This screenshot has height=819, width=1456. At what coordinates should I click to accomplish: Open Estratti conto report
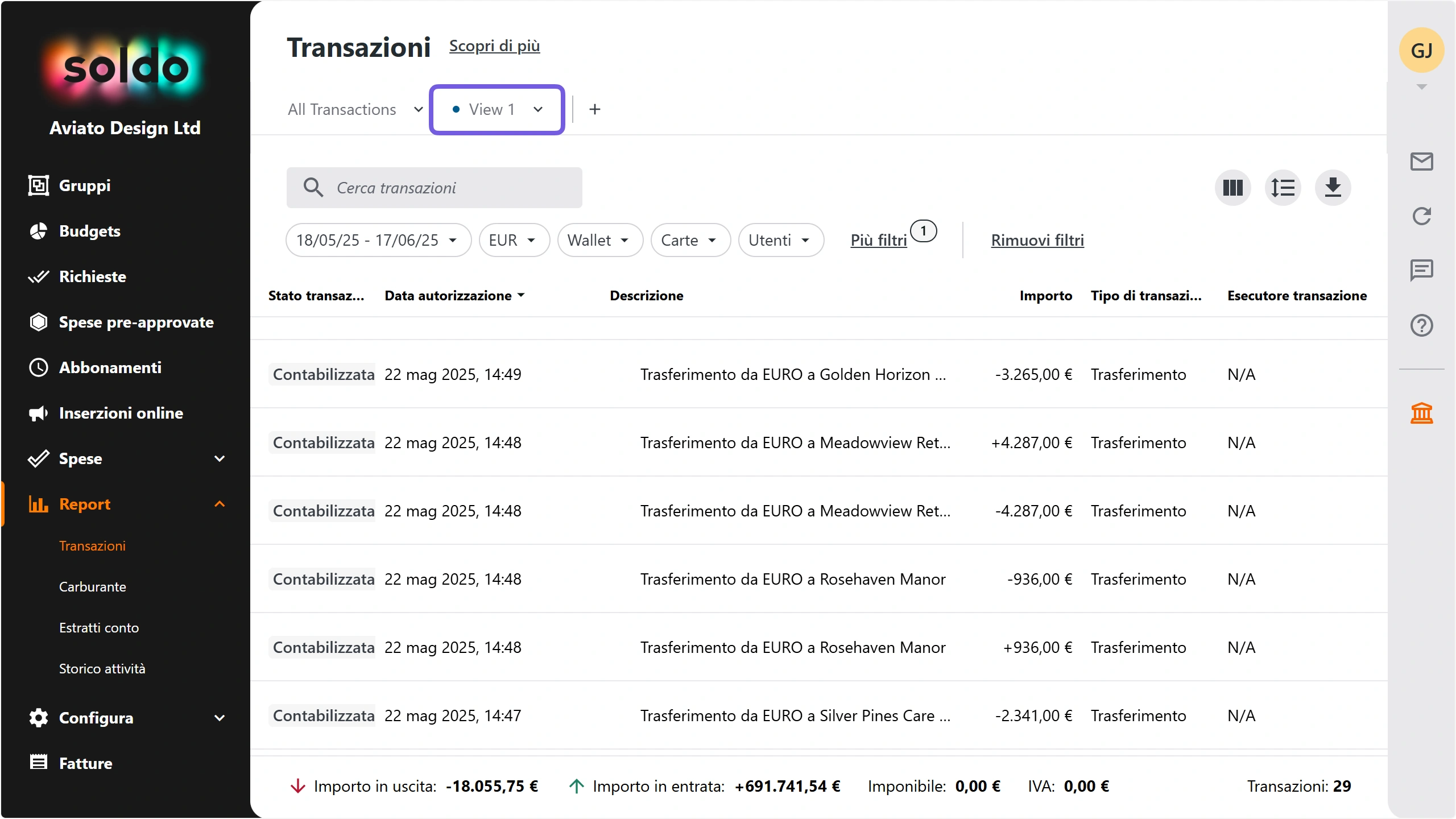(99, 628)
